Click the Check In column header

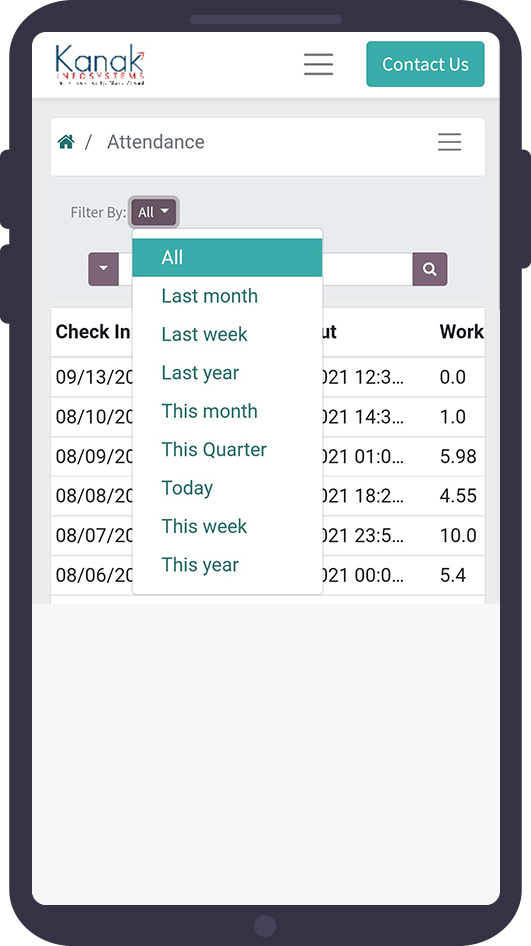92,332
